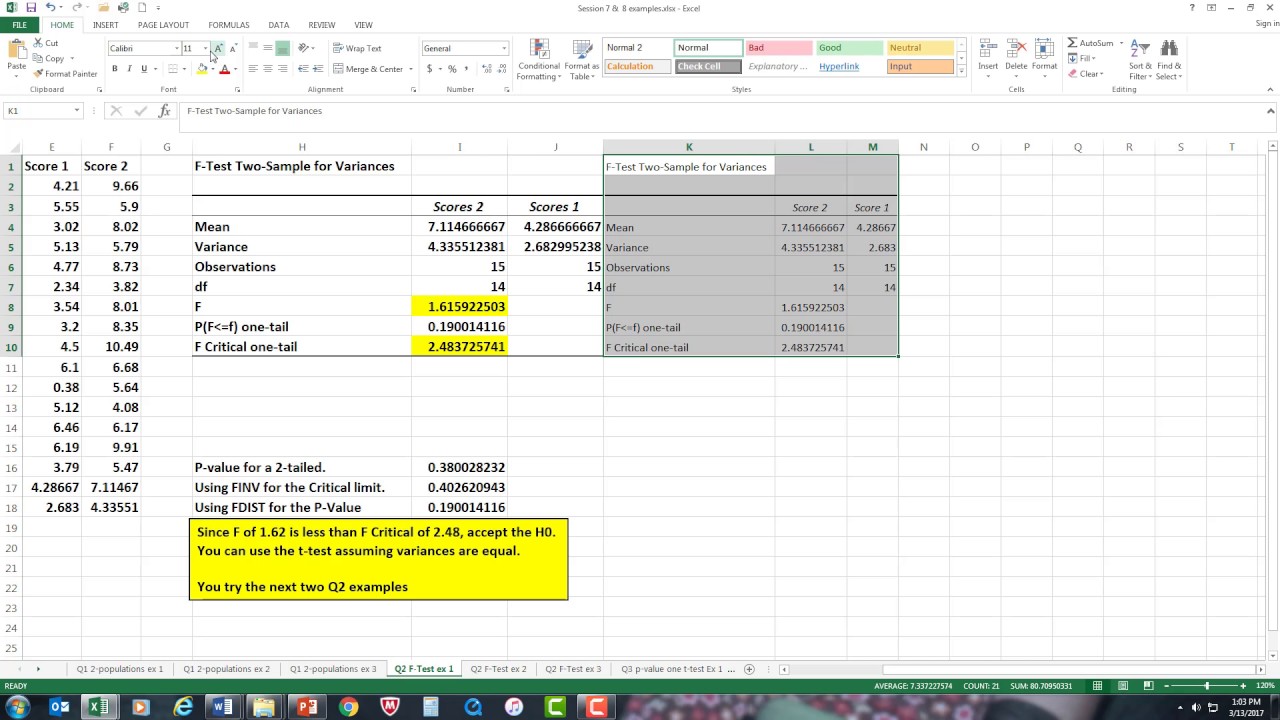Screen dimensions: 1280x720
Task: Click Merge & Center button
Action: (368, 69)
